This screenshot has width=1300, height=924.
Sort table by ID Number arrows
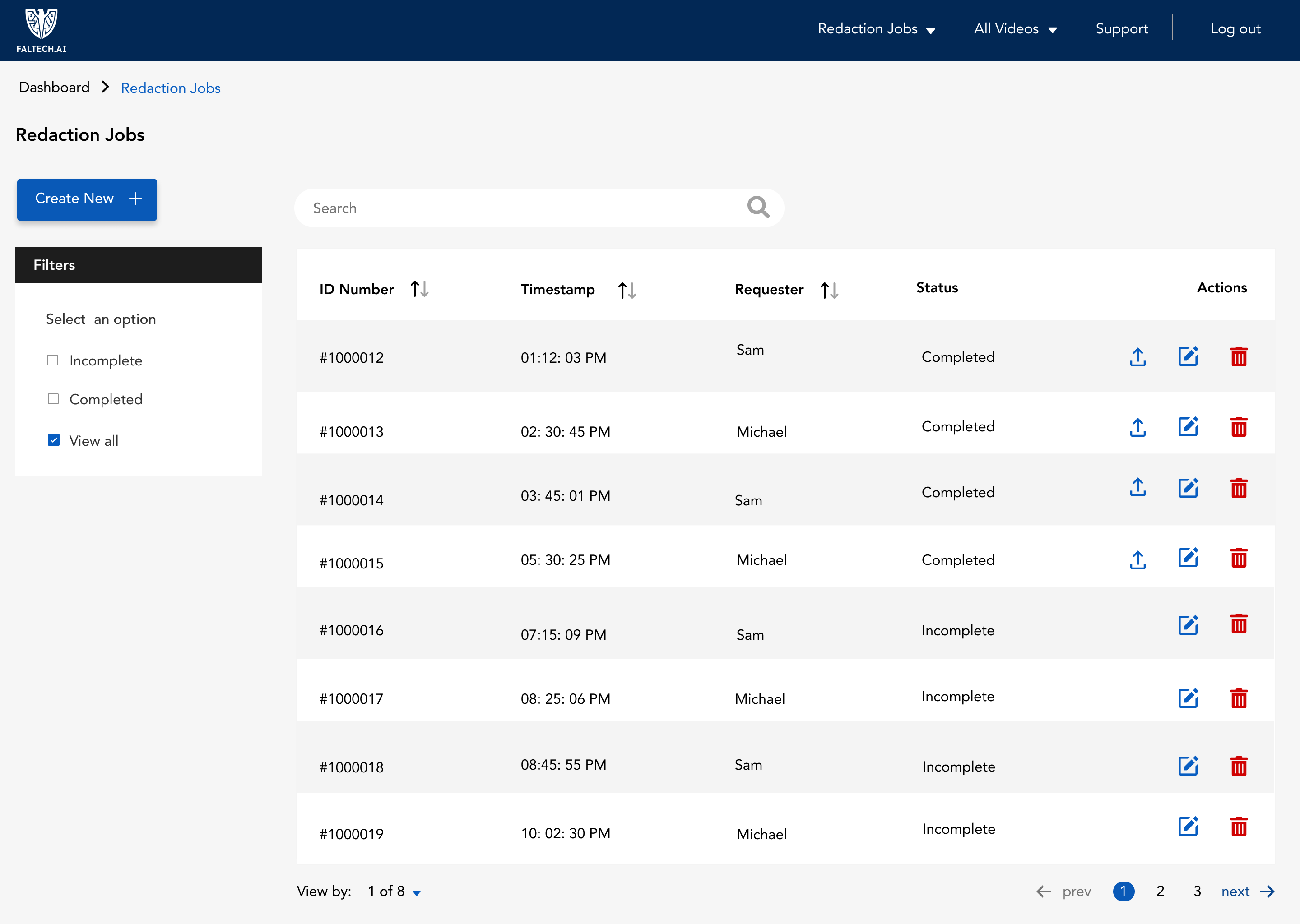coord(419,289)
